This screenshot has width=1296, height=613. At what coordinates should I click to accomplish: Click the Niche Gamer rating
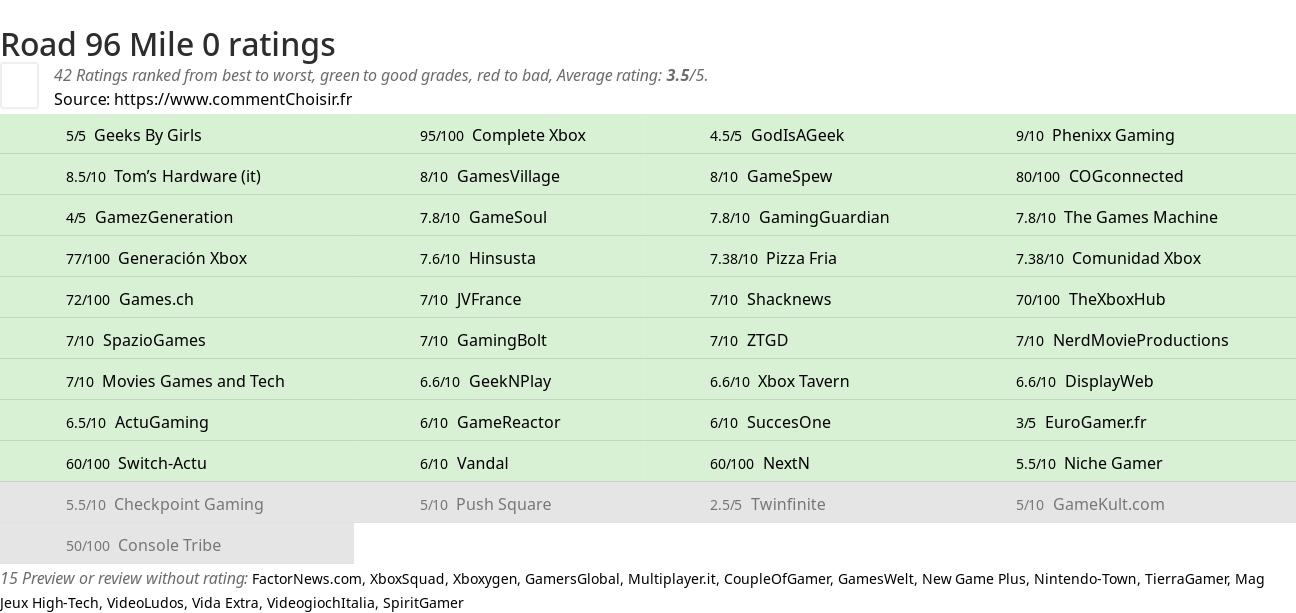click(1113, 463)
